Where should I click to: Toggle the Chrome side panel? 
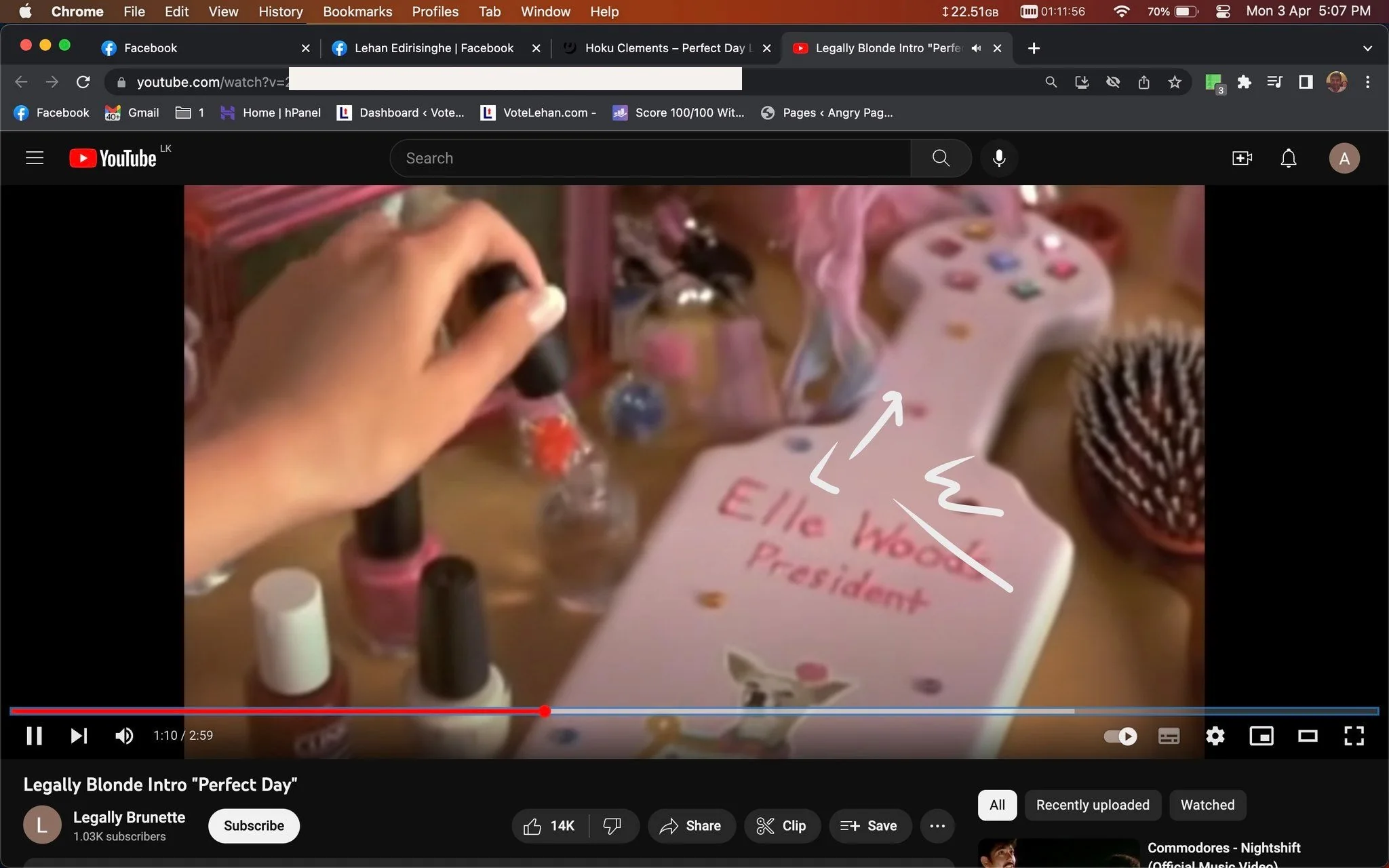pyautogui.click(x=1306, y=82)
